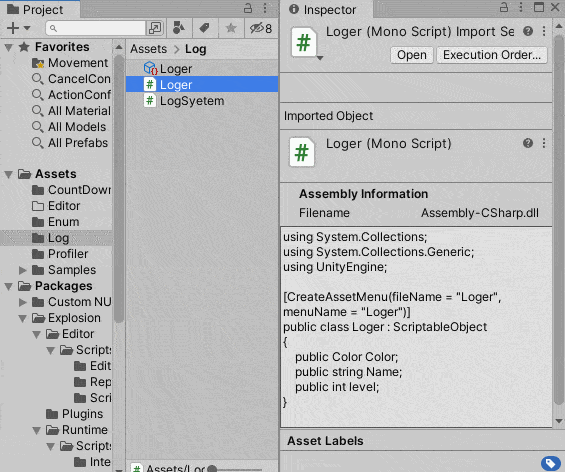The width and height of the screenshot is (565, 472).
Task: Toggle the Project panel lock icon
Action: point(248,8)
